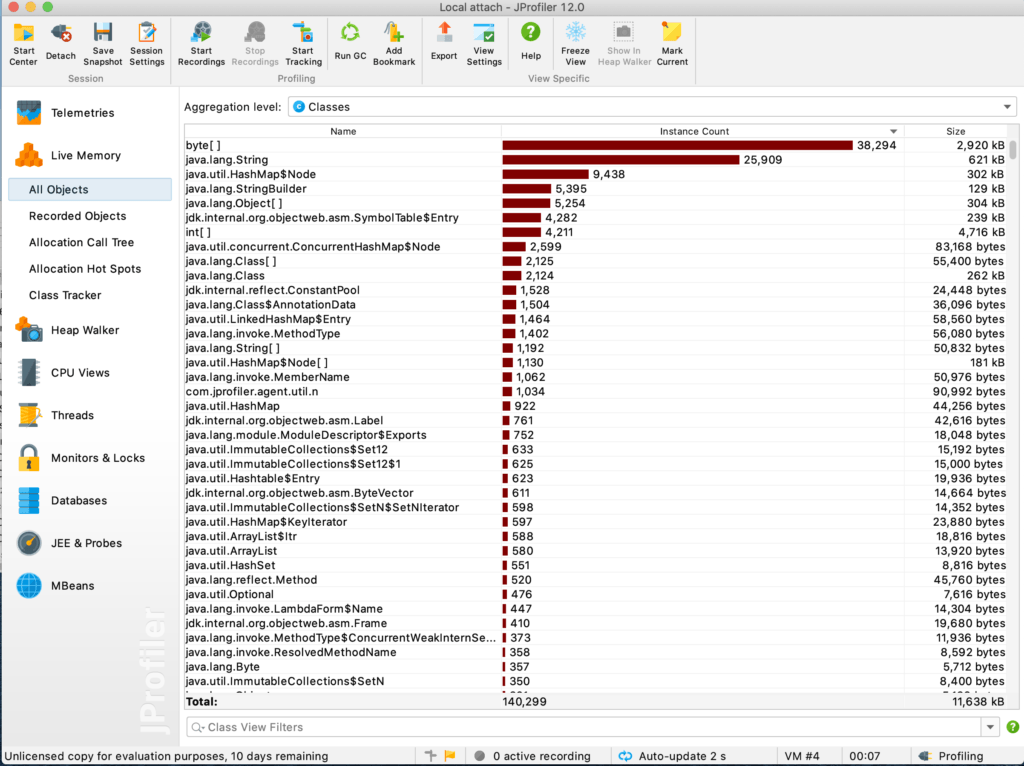1024x766 pixels.
Task: Open the Aggregation level dropdown
Action: [x=651, y=107]
